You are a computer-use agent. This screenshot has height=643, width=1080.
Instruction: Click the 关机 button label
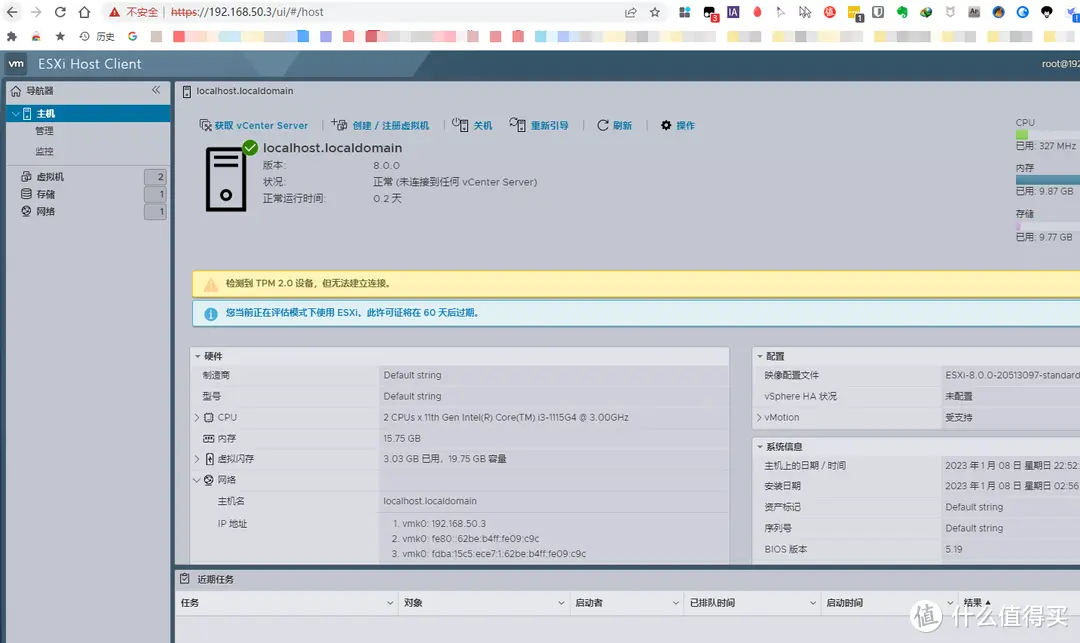click(x=483, y=125)
